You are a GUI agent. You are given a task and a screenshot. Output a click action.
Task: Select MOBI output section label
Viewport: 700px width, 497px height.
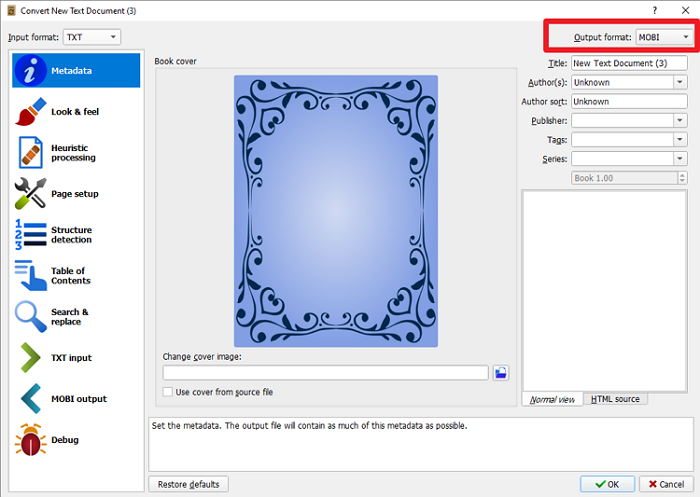(79, 399)
